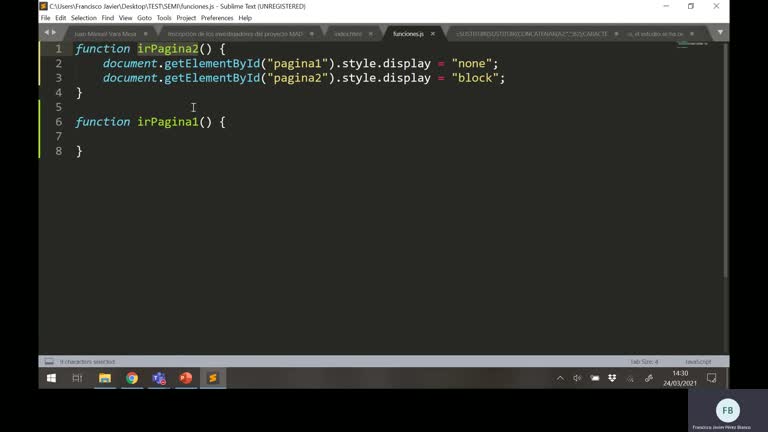This screenshot has height=432, width=768.
Task: Open Tab Size: 4 indentation menu
Action: [x=643, y=361]
